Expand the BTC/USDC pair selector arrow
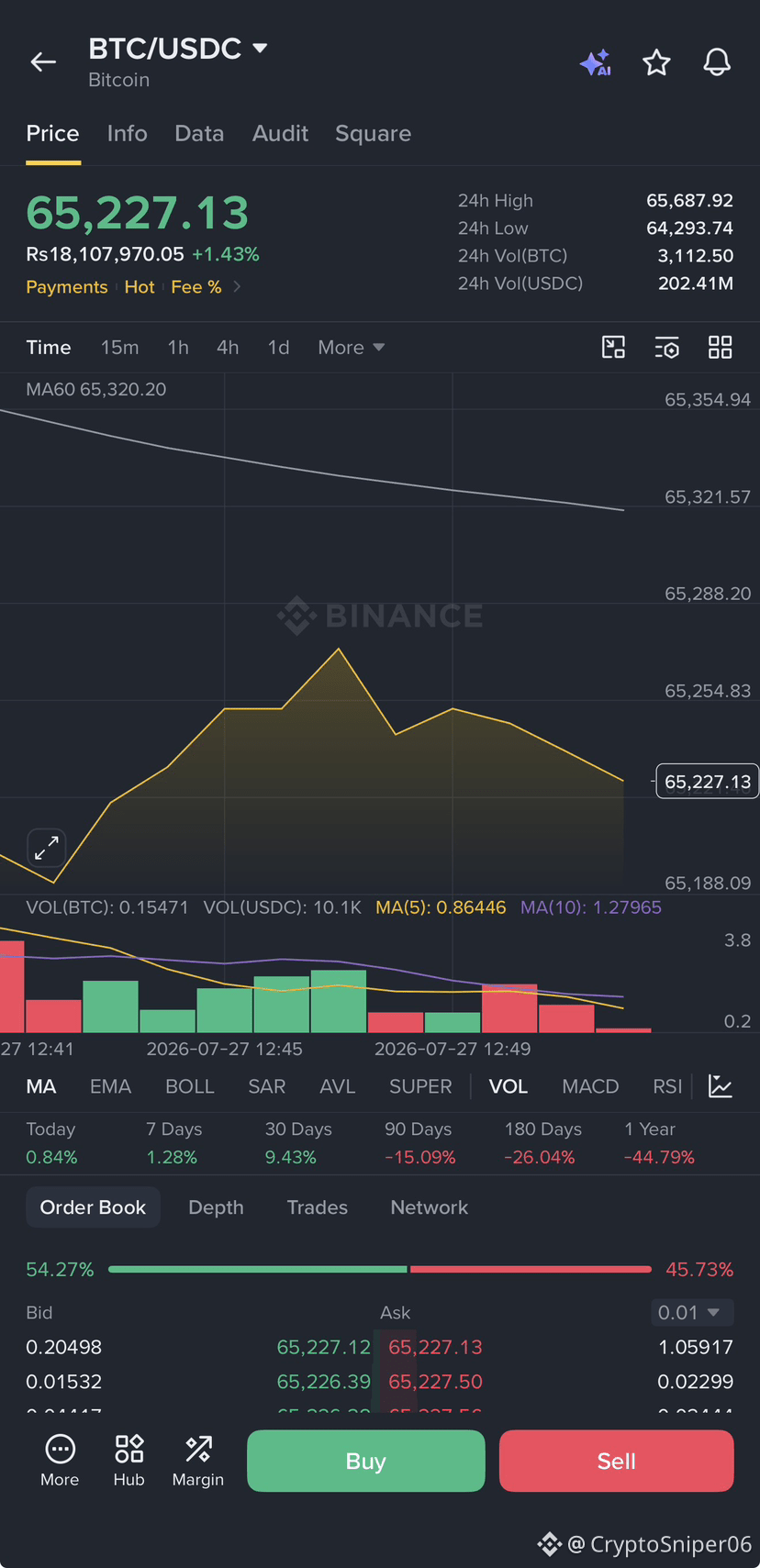The image size is (760, 1568). (260, 48)
